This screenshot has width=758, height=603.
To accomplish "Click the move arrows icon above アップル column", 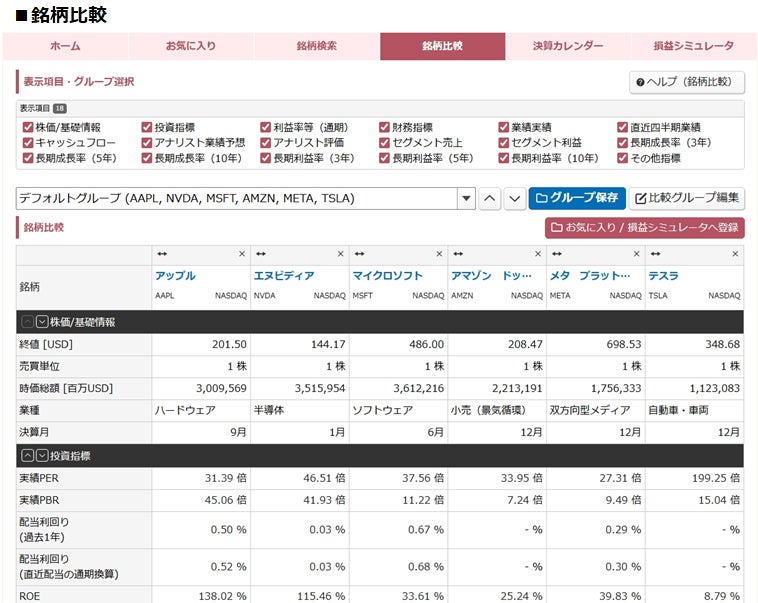I will point(162,254).
